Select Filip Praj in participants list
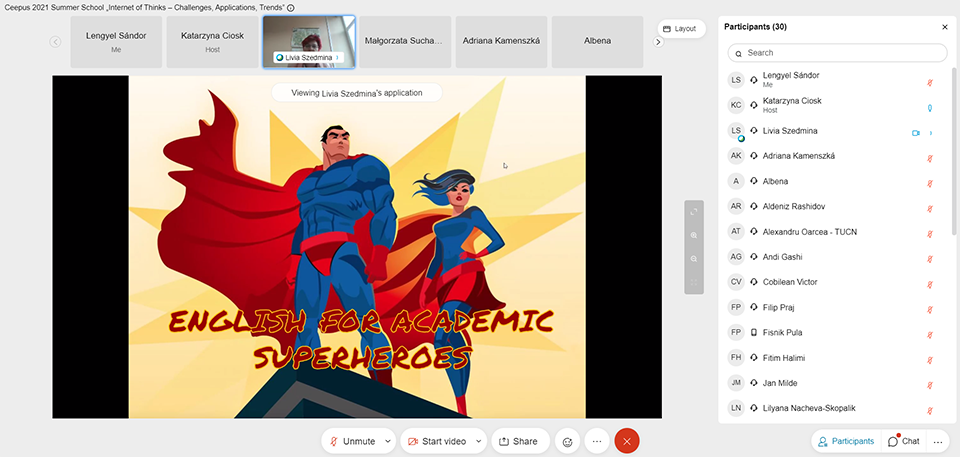This screenshot has width=960, height=457. 833,308
